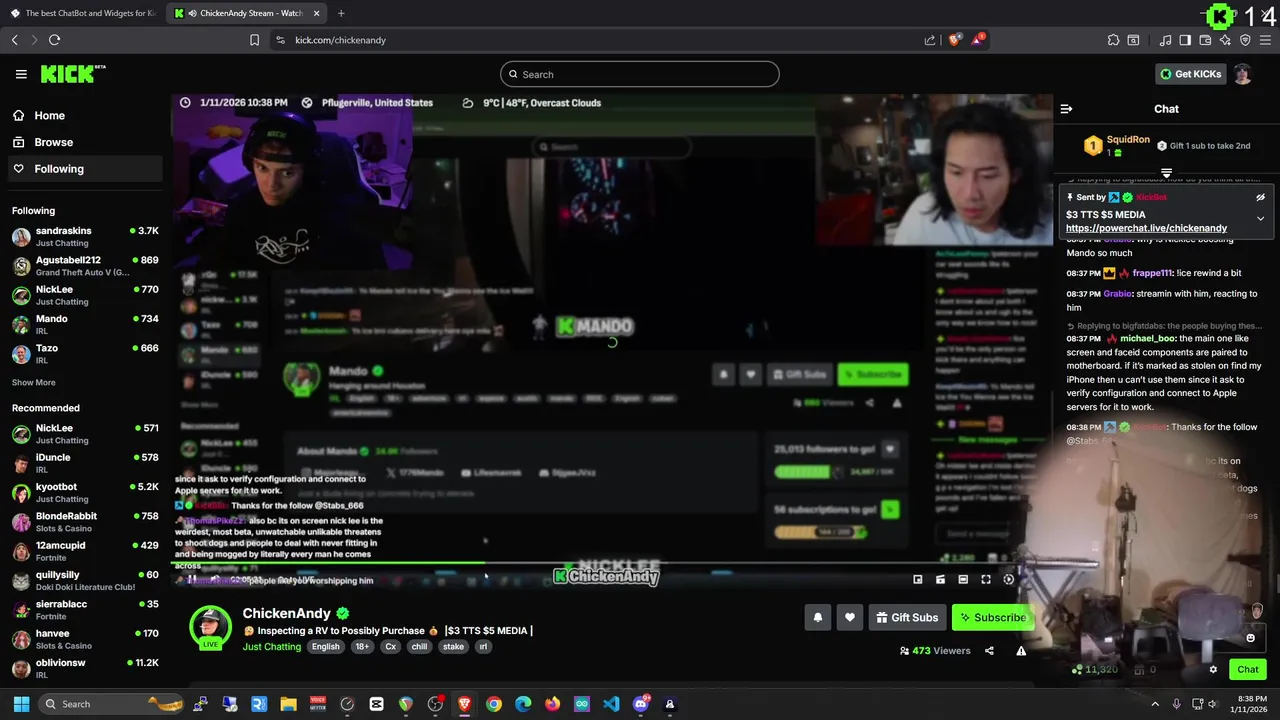
Task: Follow ChickenAndy with the heart button
Action: click(x=849, y=618)
